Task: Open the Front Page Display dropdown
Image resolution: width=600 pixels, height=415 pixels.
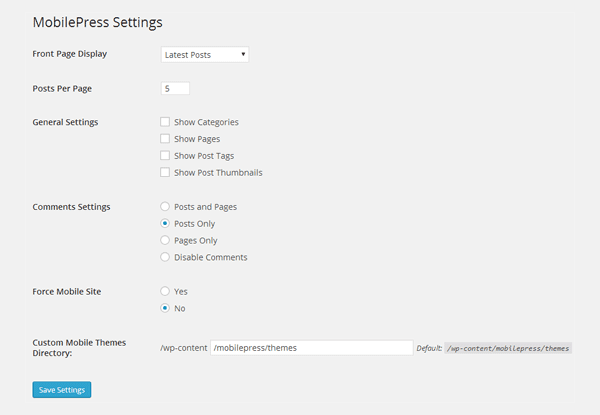Action: (205, 55)
